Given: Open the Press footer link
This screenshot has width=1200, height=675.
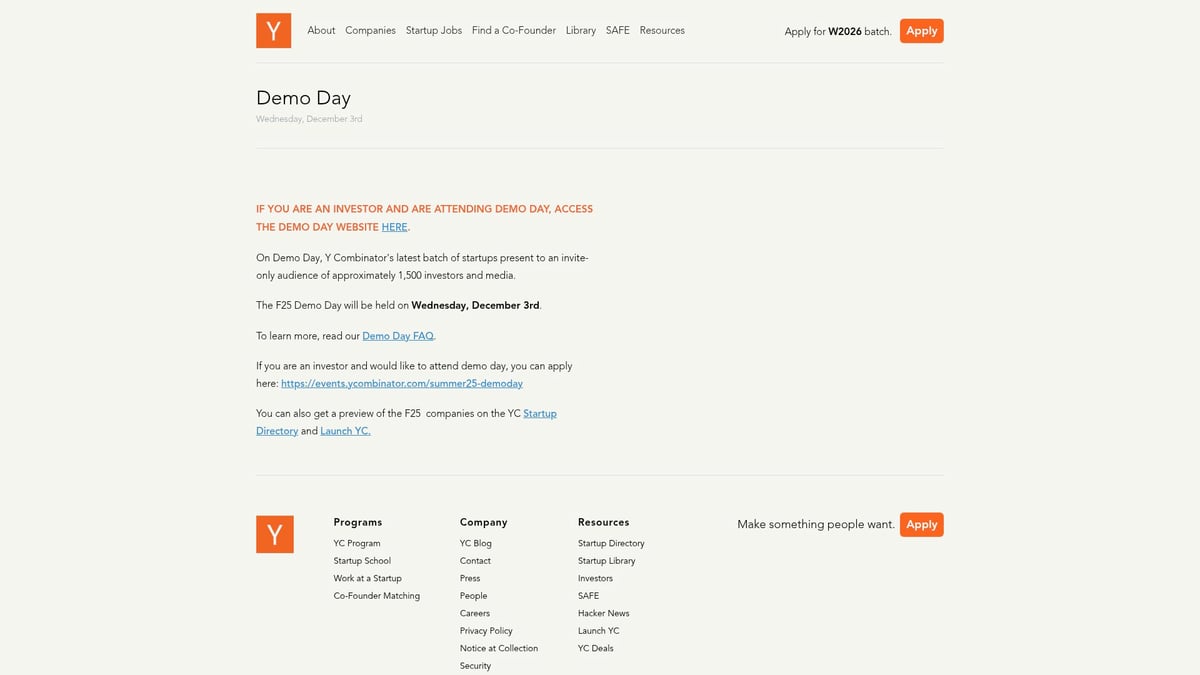Looking at the screenshot, I should pos(470,579).
